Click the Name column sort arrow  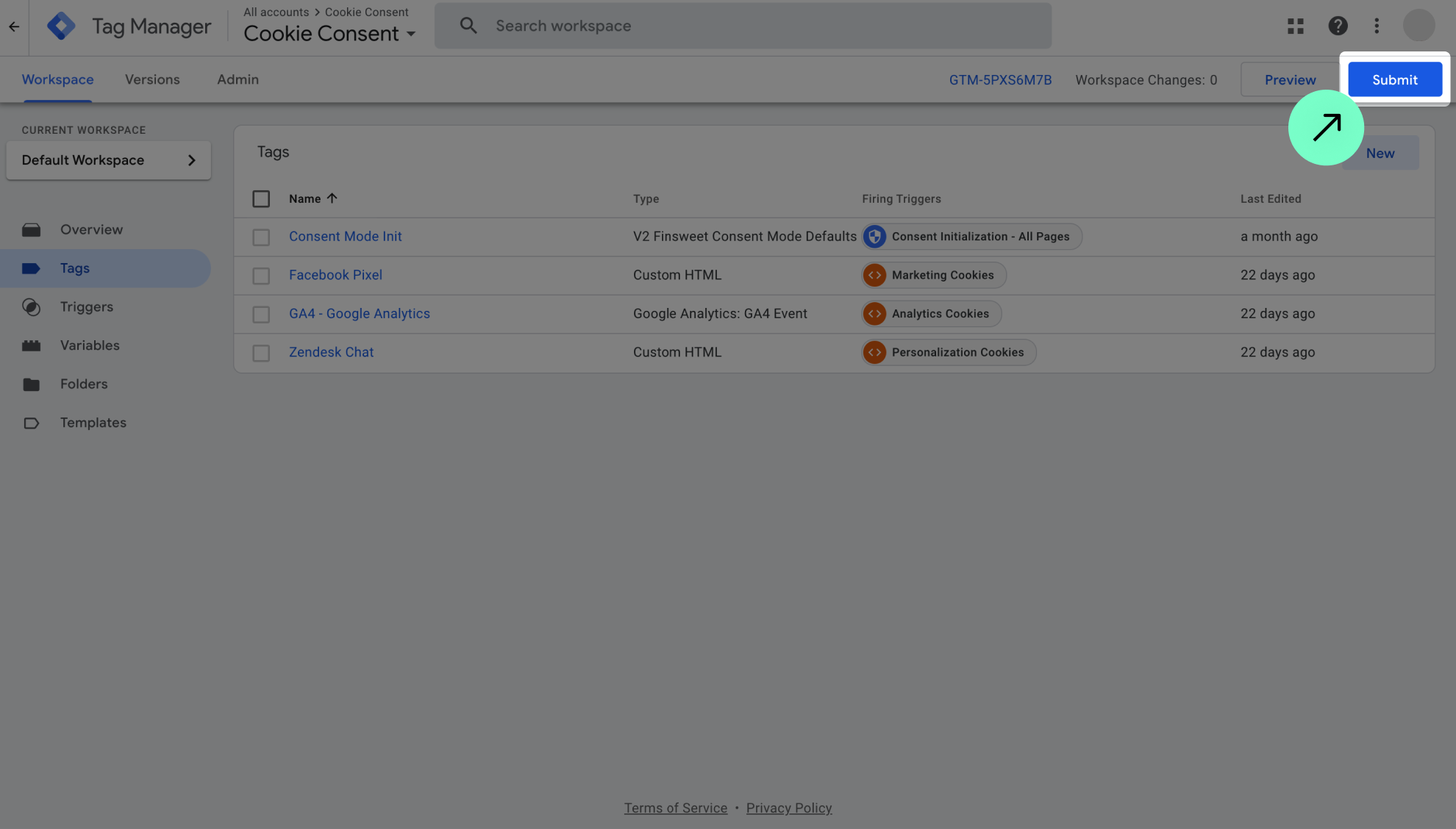[x=332, y=198]
